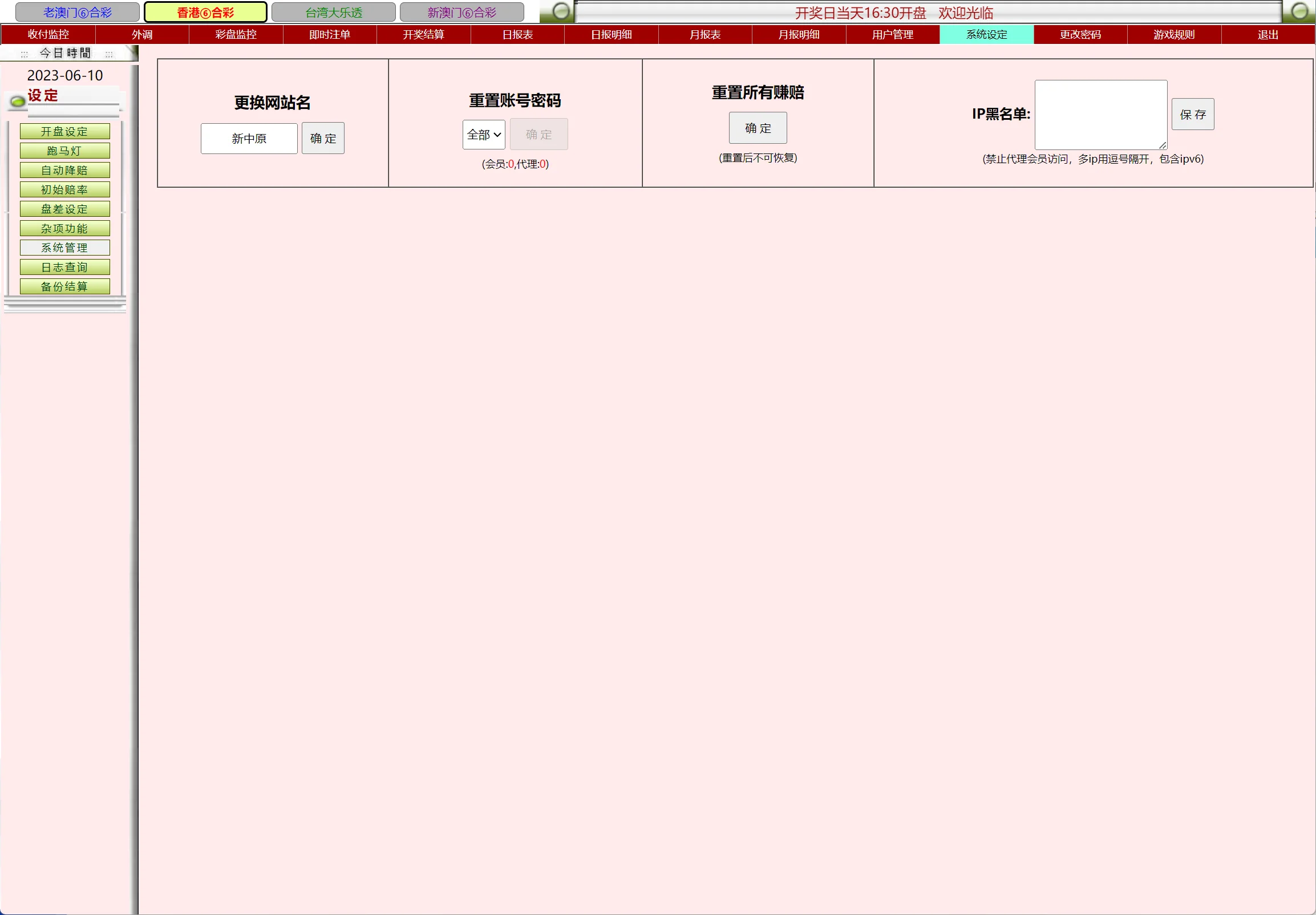Open 更改密码 in the top menu

[1080, 34]
